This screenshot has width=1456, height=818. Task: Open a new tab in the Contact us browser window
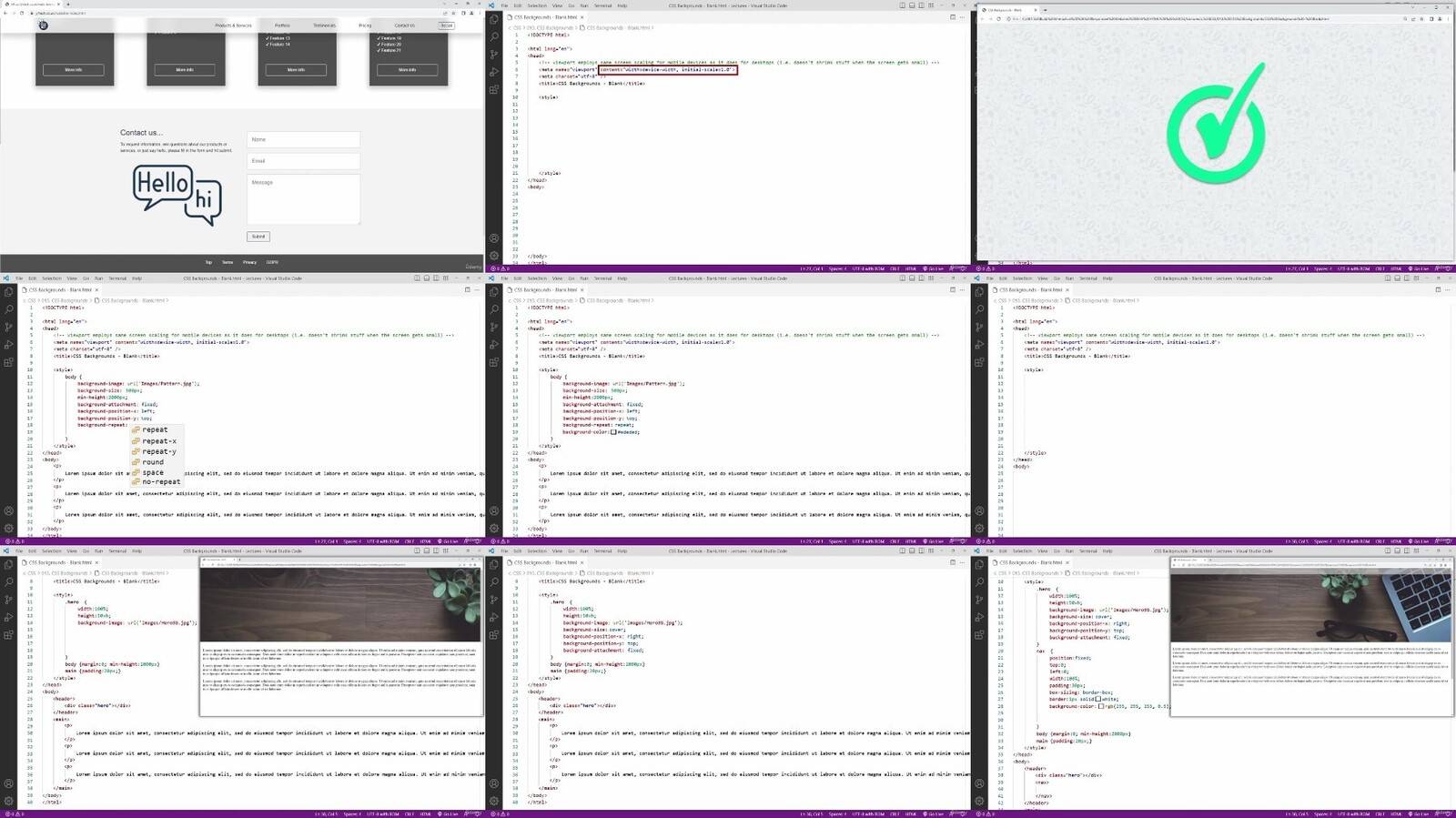click(67, 4)
